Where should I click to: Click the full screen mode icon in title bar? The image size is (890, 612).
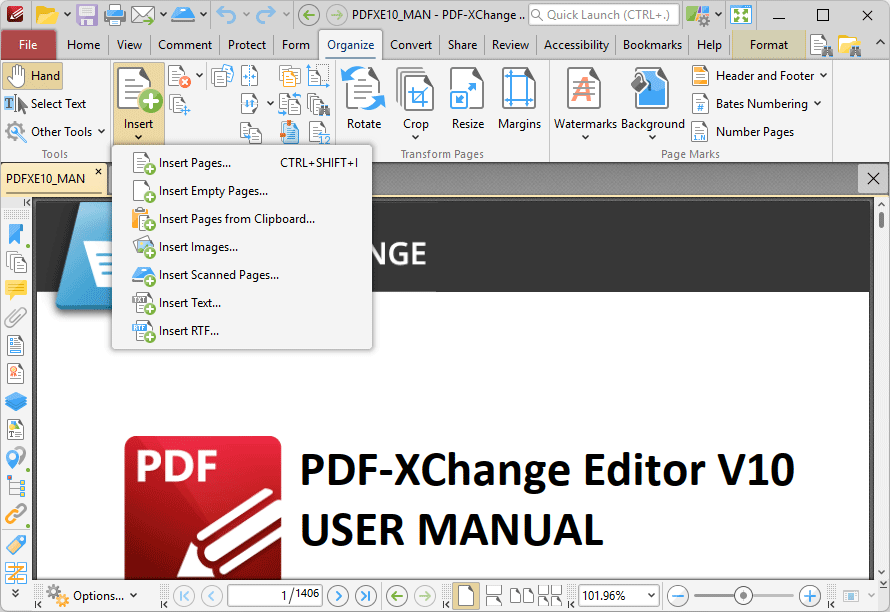point(741,15)
